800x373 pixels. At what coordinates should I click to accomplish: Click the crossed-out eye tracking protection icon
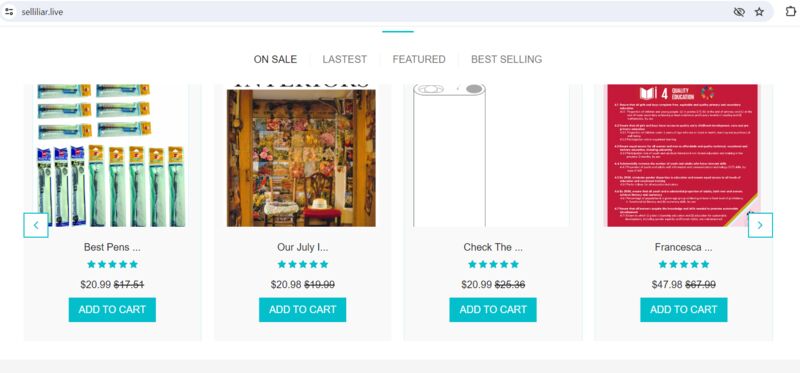[739, 12]
